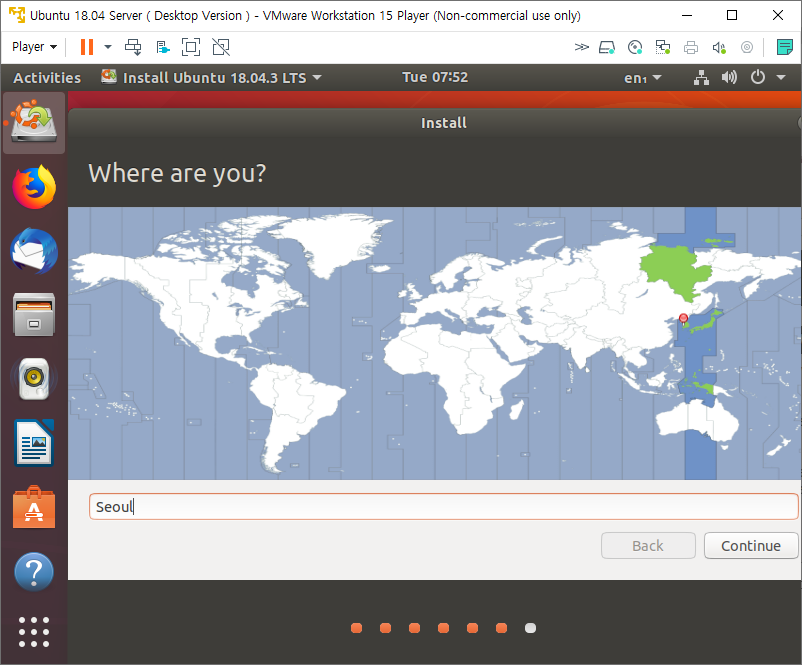802x665 pixels.
Task: Click the volume speaker icon in top bar
Action: (729, 77)
